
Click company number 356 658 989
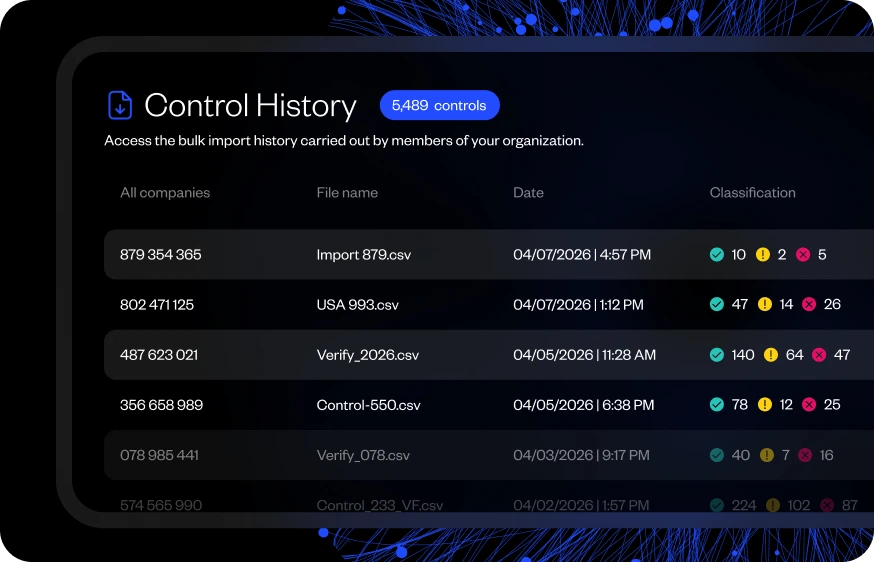(161, 405)
